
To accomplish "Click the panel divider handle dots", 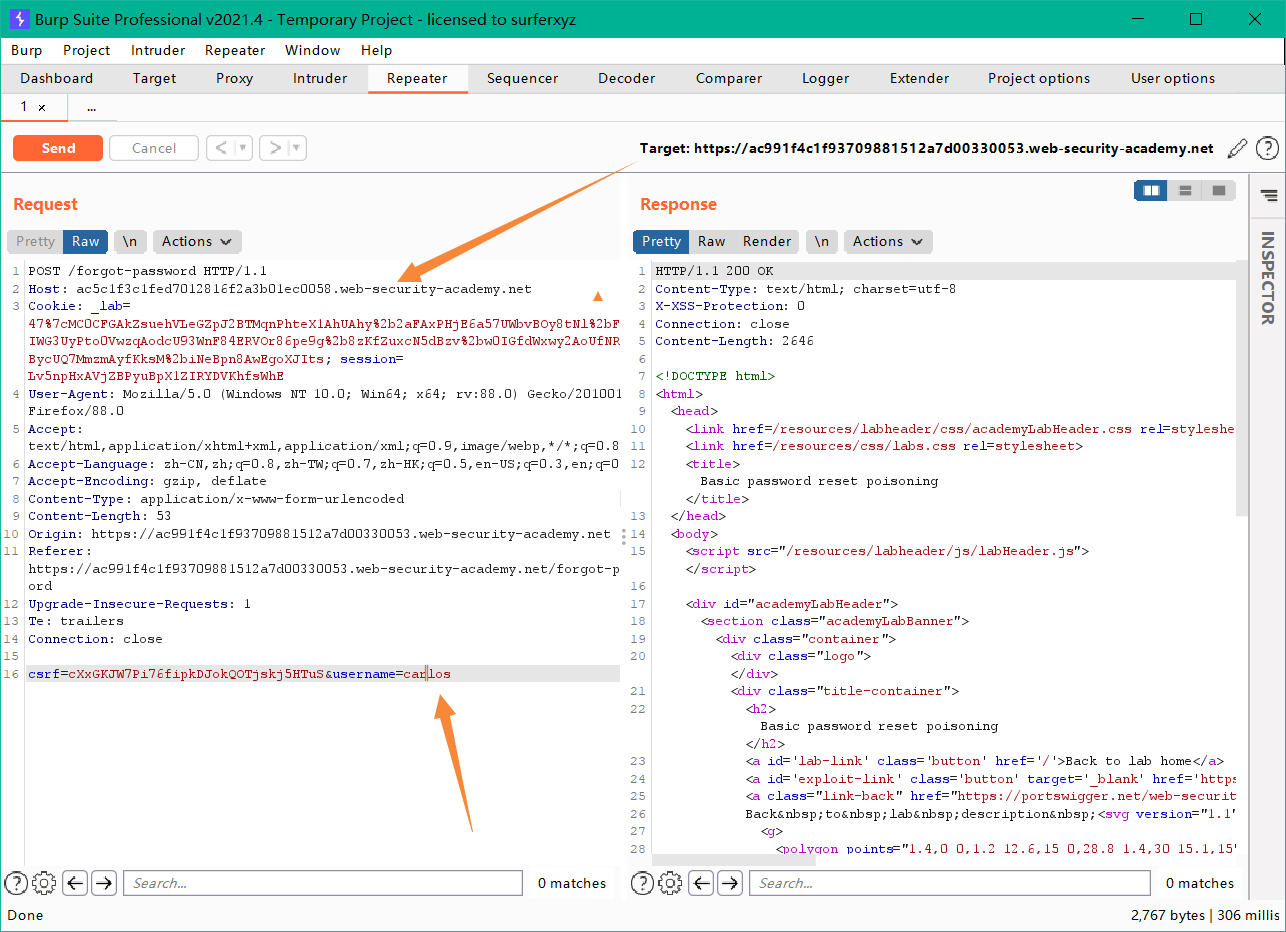I will coord(625,536).
